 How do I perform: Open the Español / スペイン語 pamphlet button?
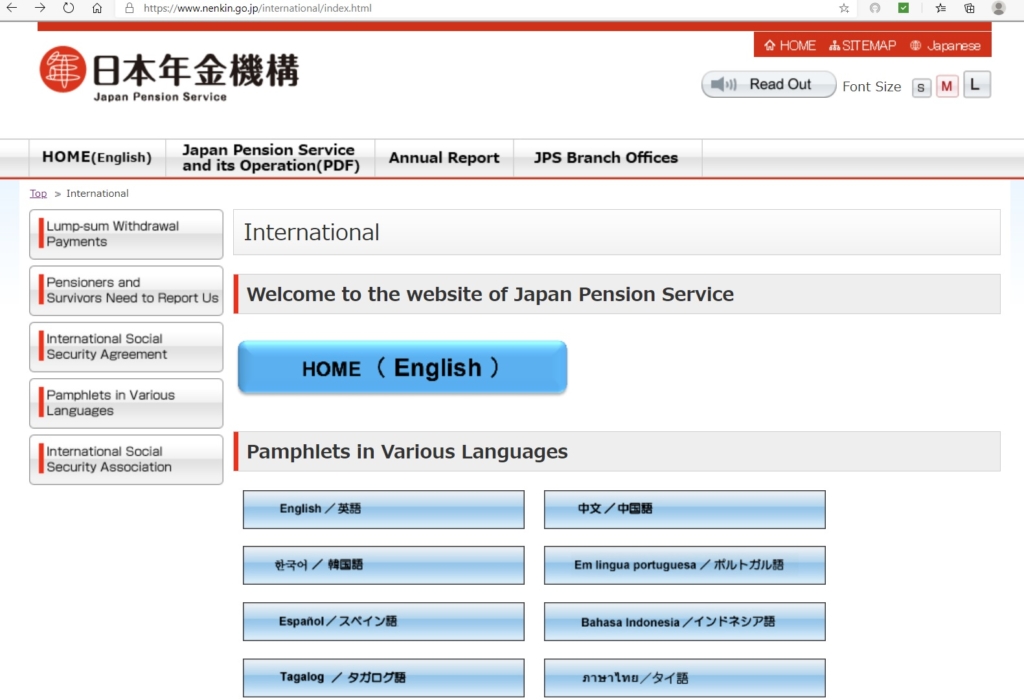click(x=383, y=622)
